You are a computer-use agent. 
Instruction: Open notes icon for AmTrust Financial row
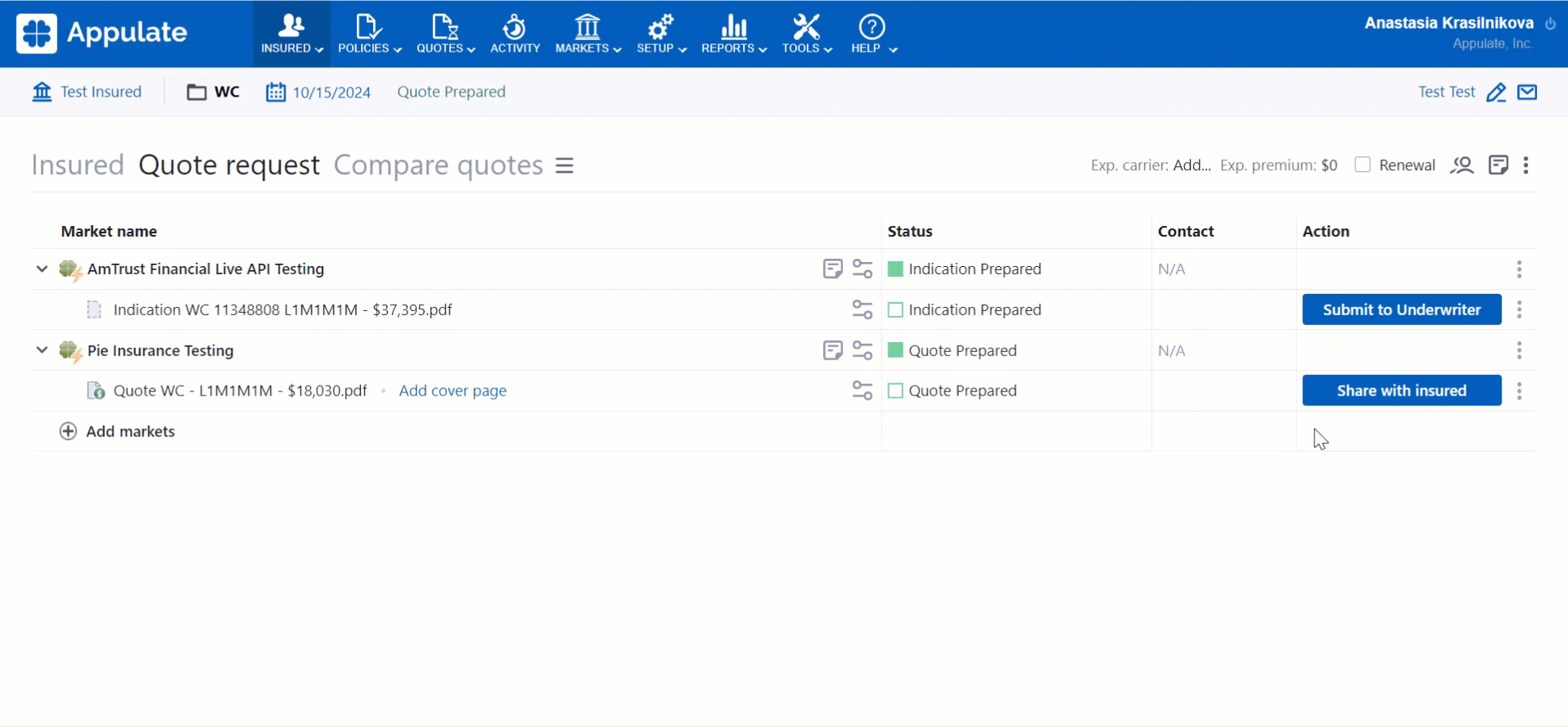(832, 269)
